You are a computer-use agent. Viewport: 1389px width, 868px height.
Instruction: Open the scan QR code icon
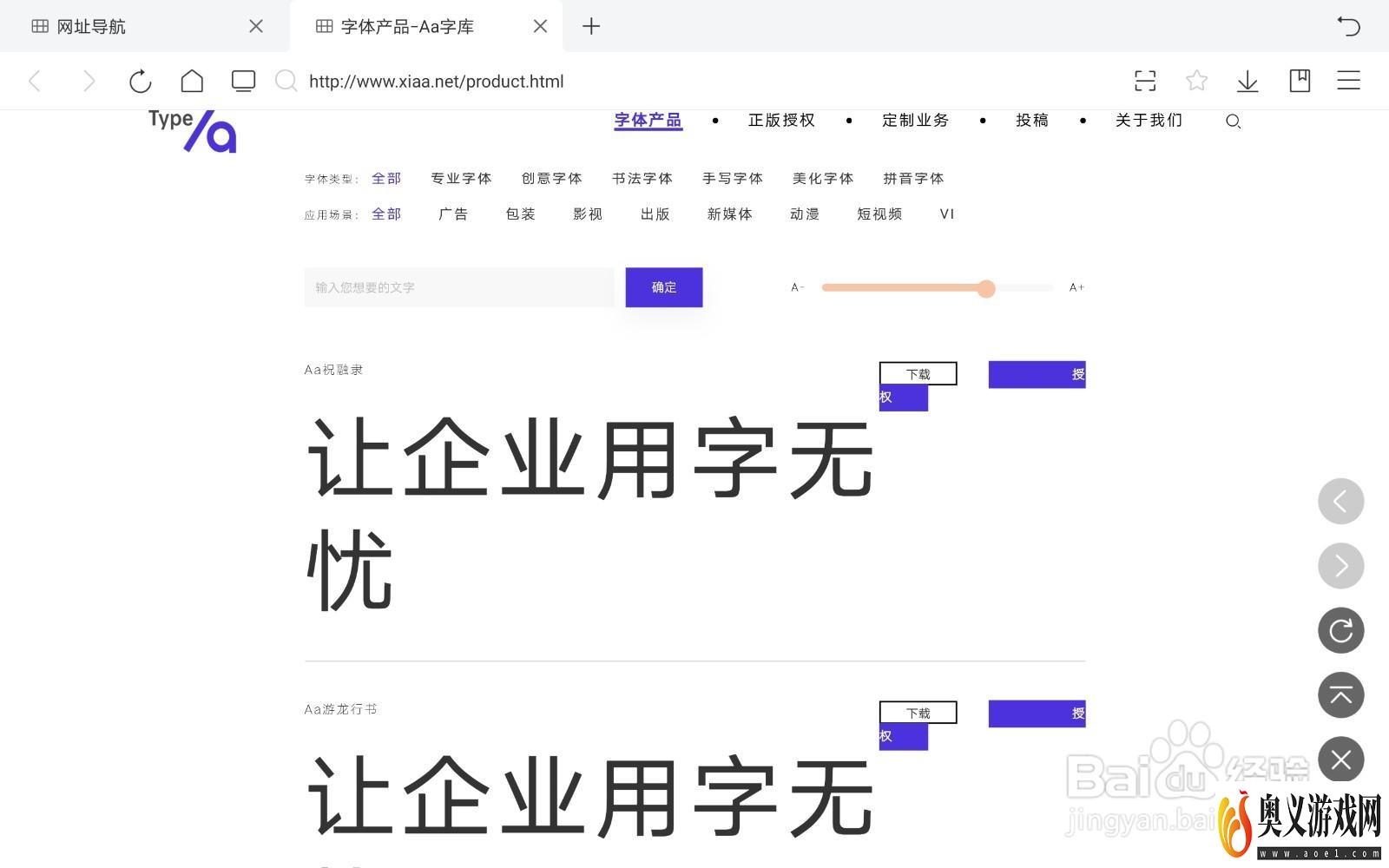point(1145,81)
